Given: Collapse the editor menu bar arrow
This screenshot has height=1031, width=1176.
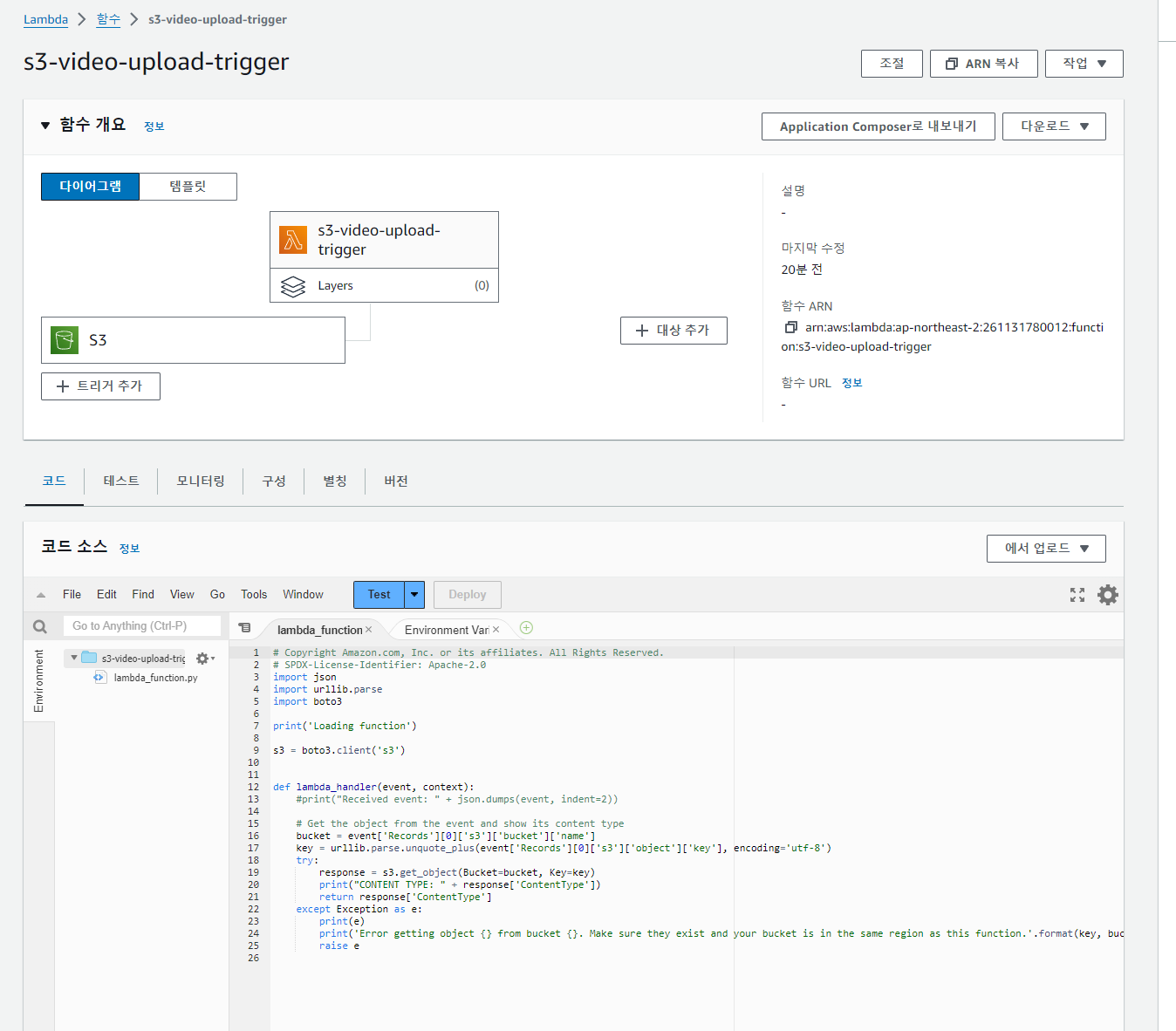Looking at the screenshot, I should click(x=41, y=595).
